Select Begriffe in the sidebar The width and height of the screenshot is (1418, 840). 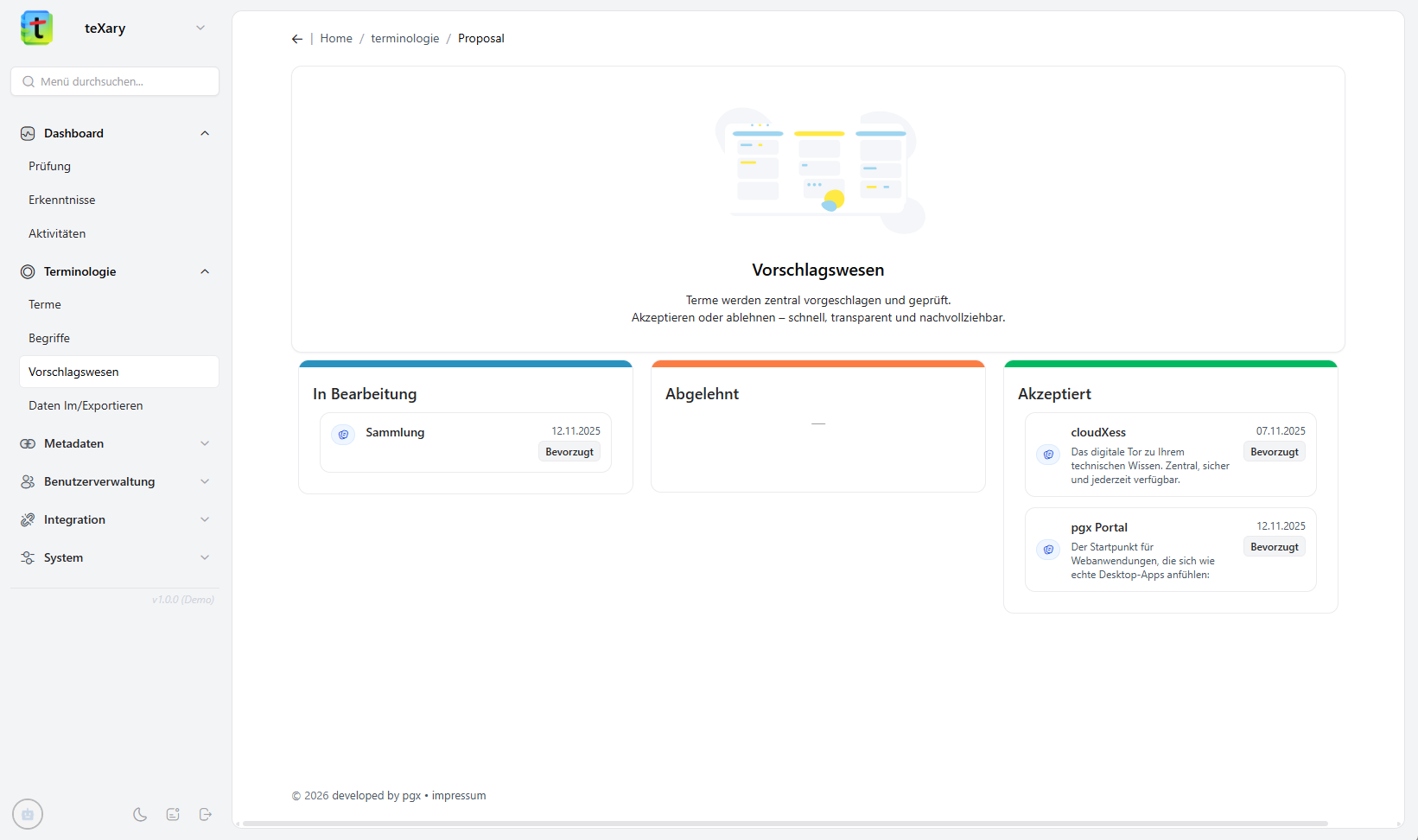click(x=49, y=338)
